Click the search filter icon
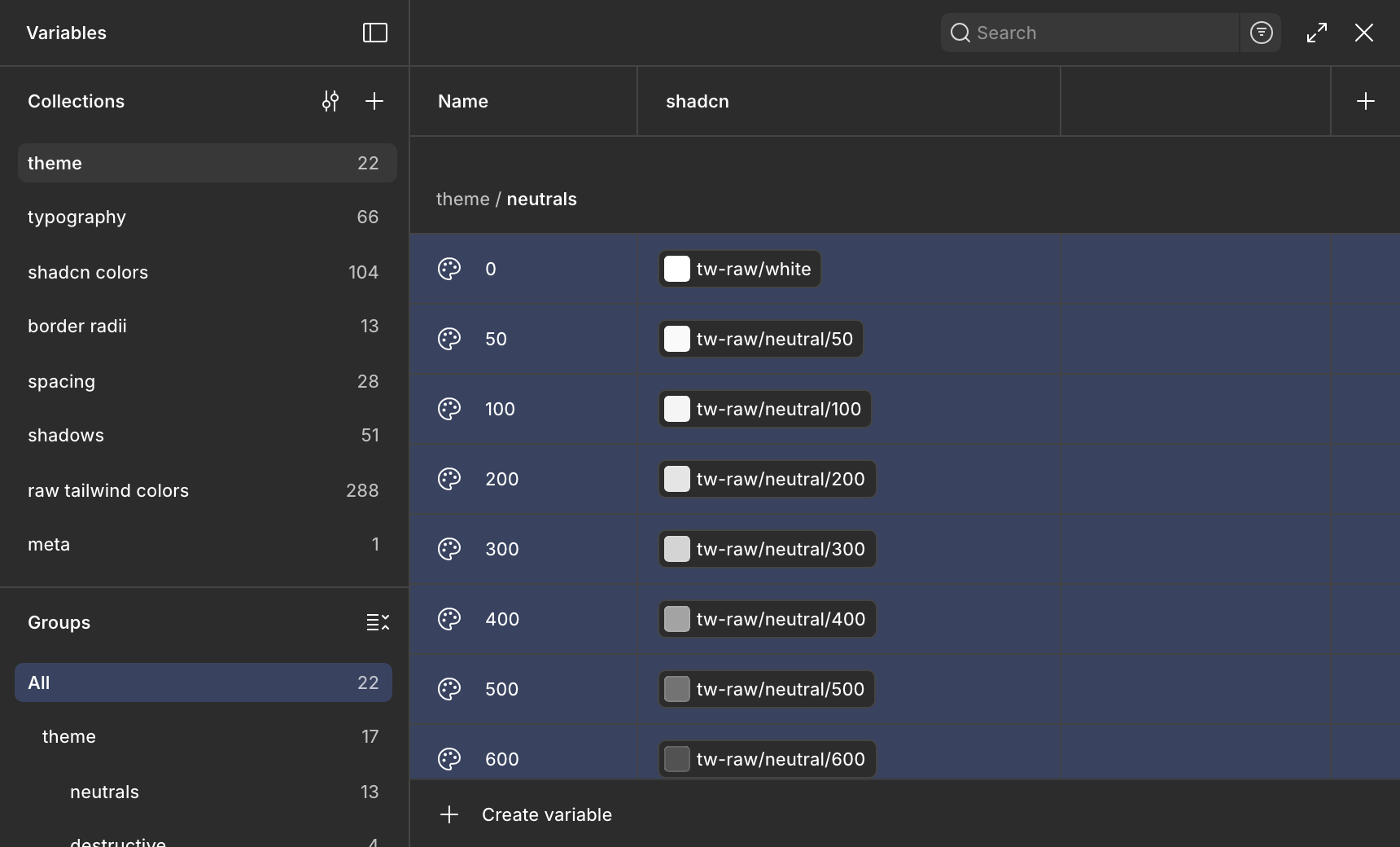The width and height of the screenshot is (1400, 847). [x=1261, y=33]
